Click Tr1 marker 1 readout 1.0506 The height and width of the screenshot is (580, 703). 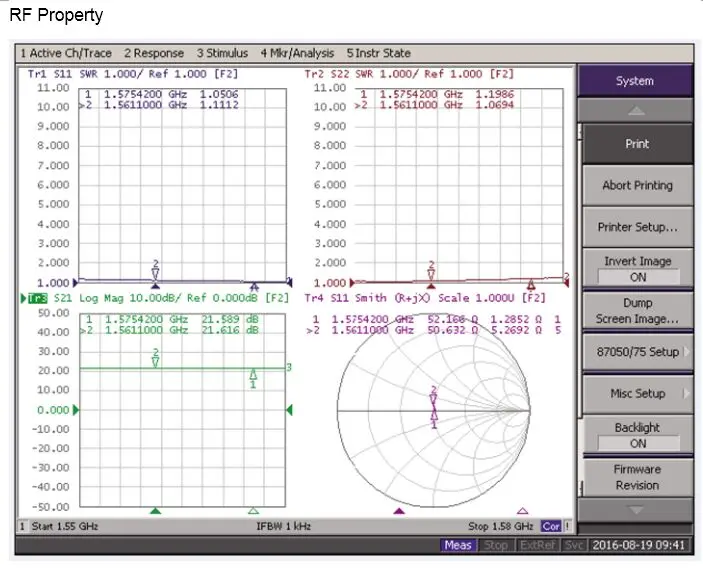[x=219, y=94]
